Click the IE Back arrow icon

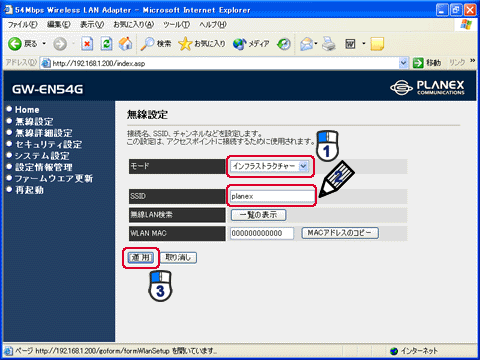[x=15, y=44]
